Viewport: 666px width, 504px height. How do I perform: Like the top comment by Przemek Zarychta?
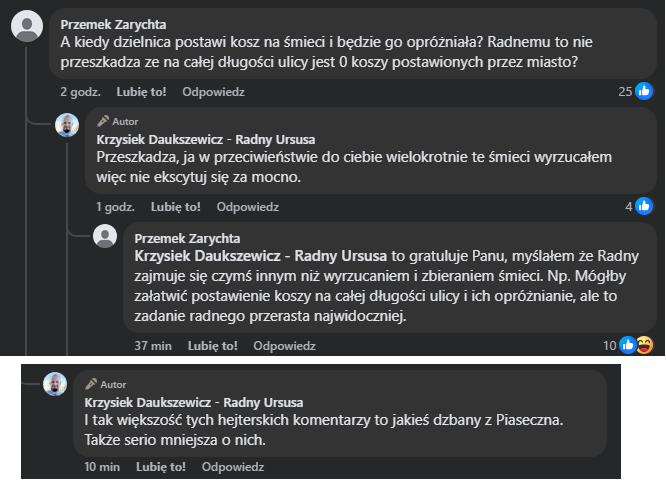(139, 93)
